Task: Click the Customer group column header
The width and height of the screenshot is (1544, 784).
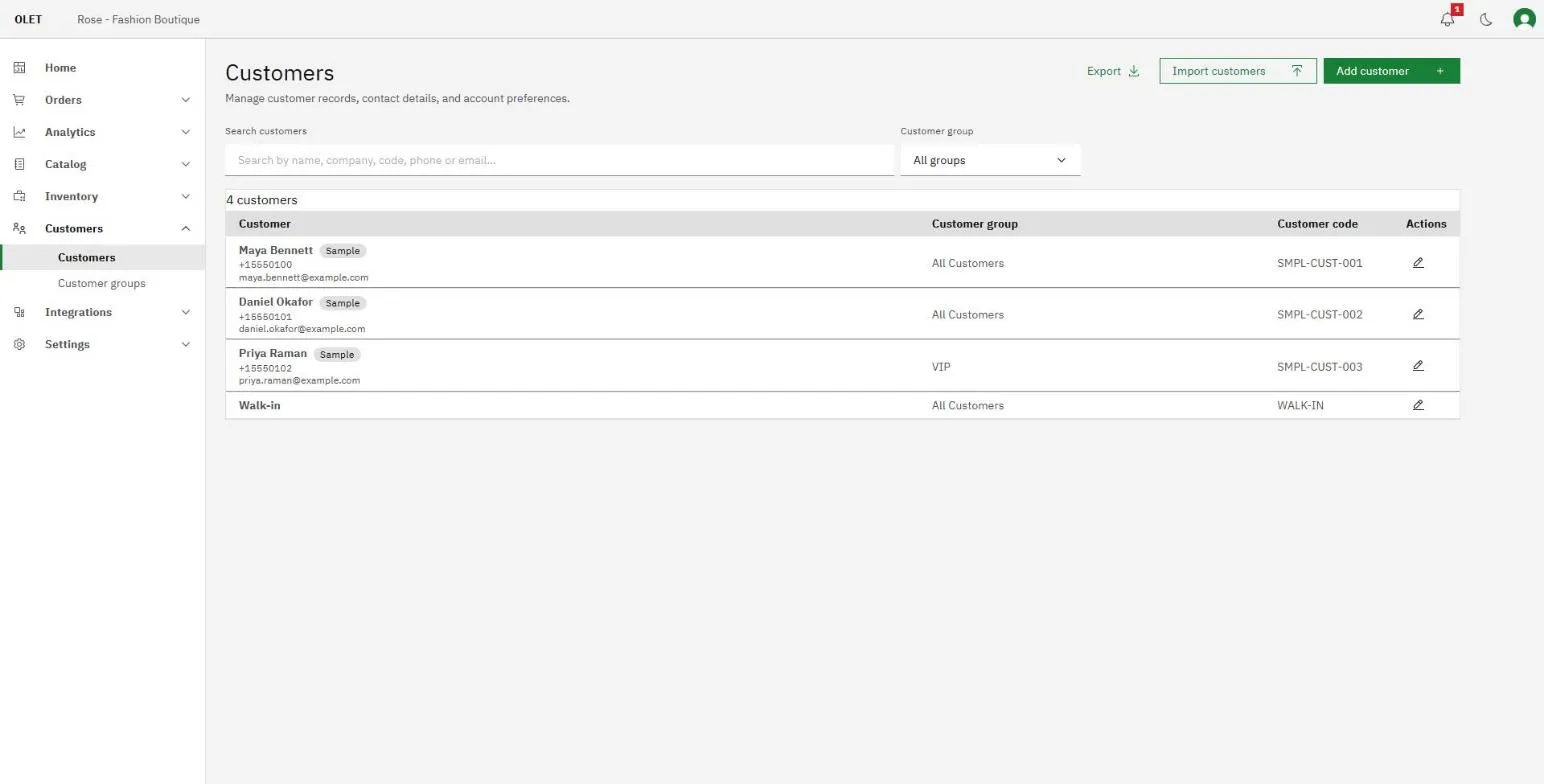Action: click(x=975, y=224)
